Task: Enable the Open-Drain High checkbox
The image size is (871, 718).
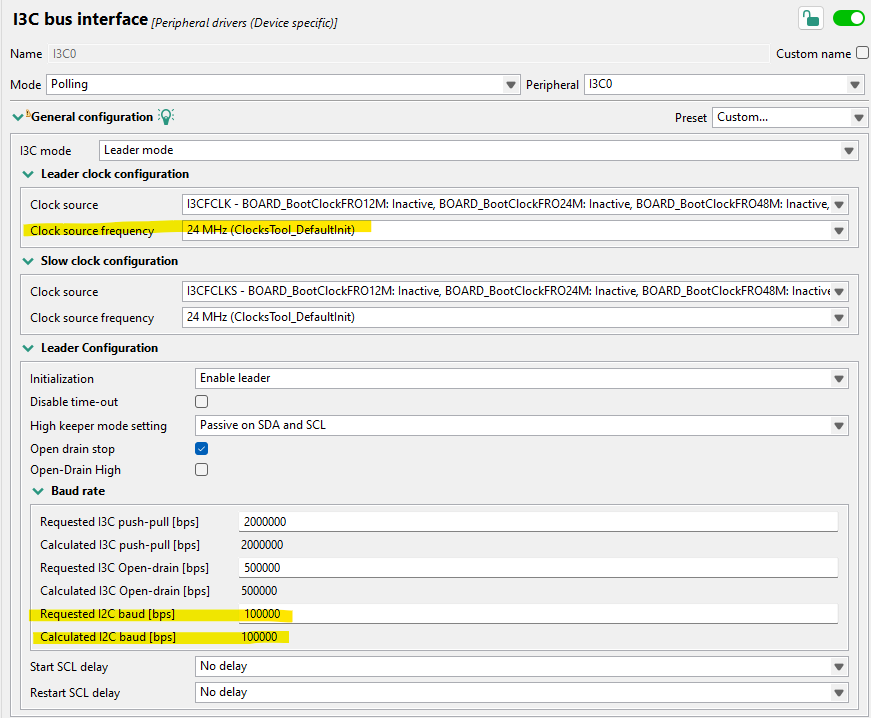Action: click(201, 470)
